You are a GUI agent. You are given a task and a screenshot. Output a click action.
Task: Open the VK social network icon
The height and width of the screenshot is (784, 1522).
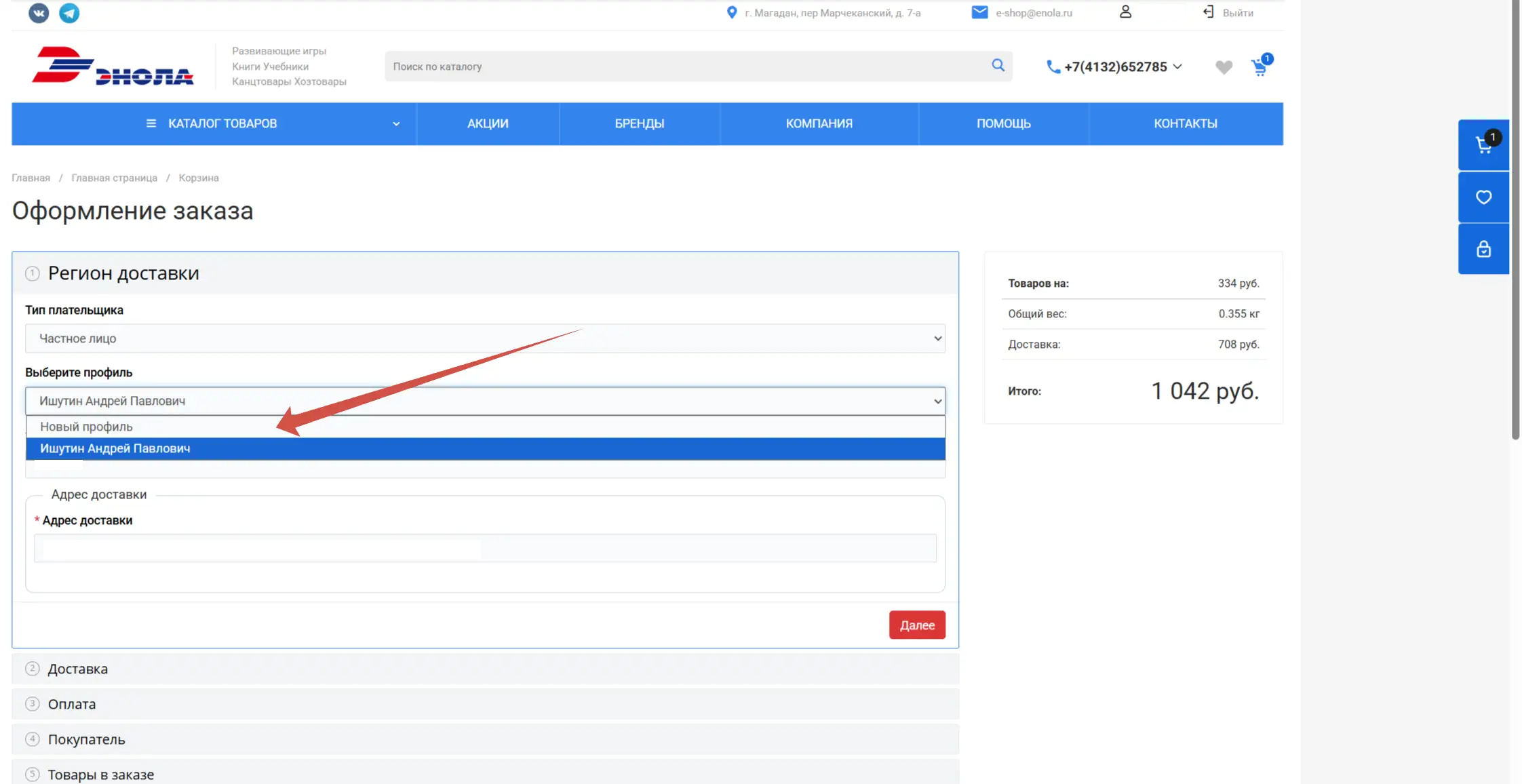click(39, 13)
